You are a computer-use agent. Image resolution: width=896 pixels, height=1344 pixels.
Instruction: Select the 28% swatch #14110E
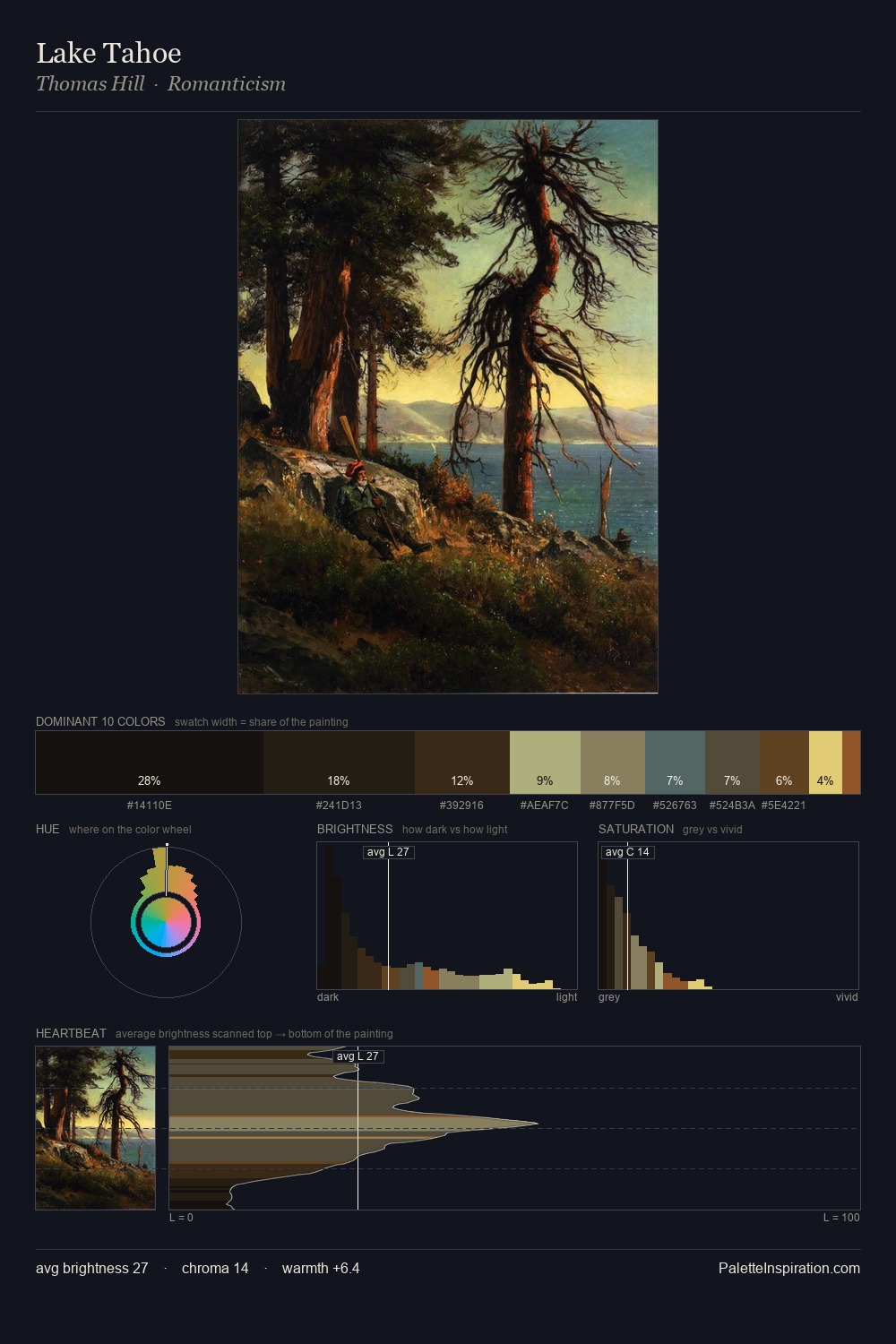point(150,762)
